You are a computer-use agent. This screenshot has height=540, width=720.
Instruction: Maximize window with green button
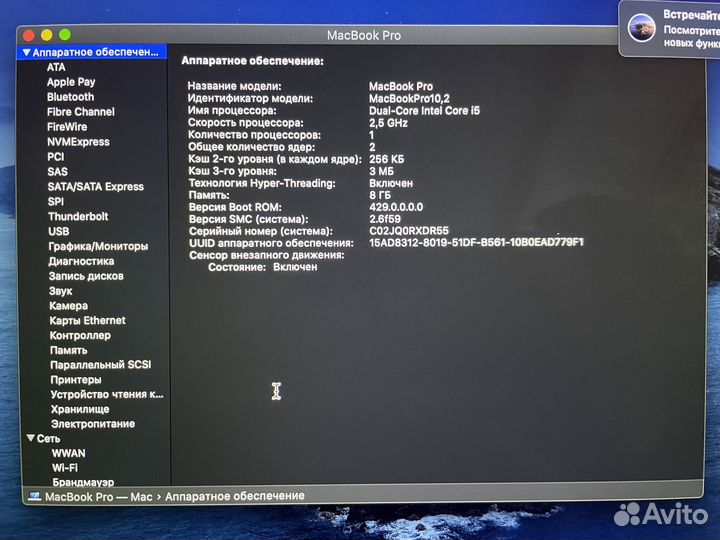point(65,34)
